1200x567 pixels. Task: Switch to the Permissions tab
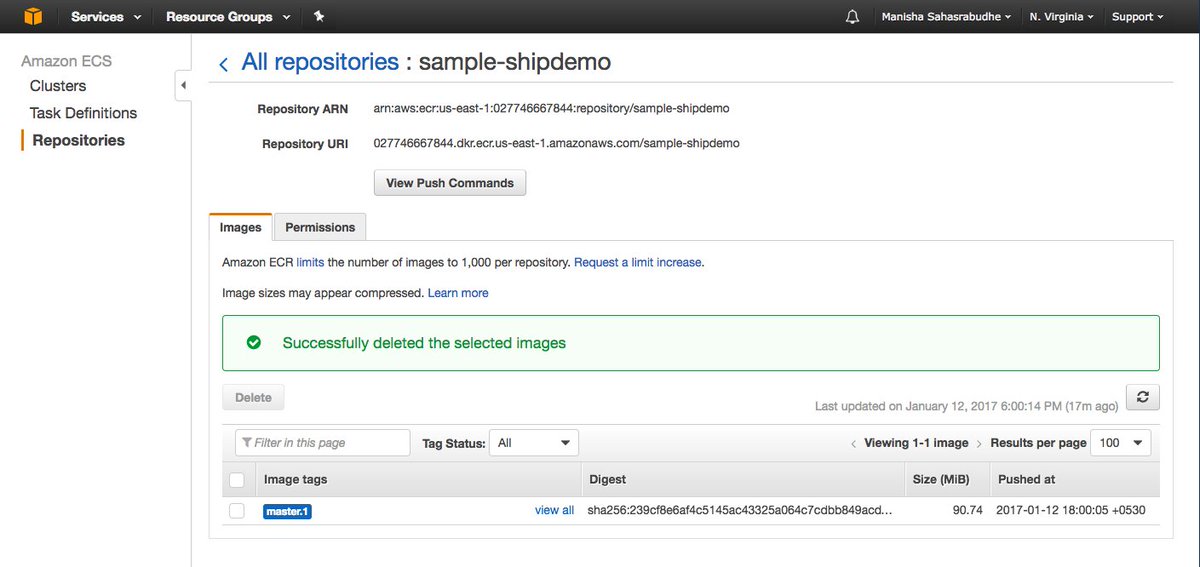point(320,227)
